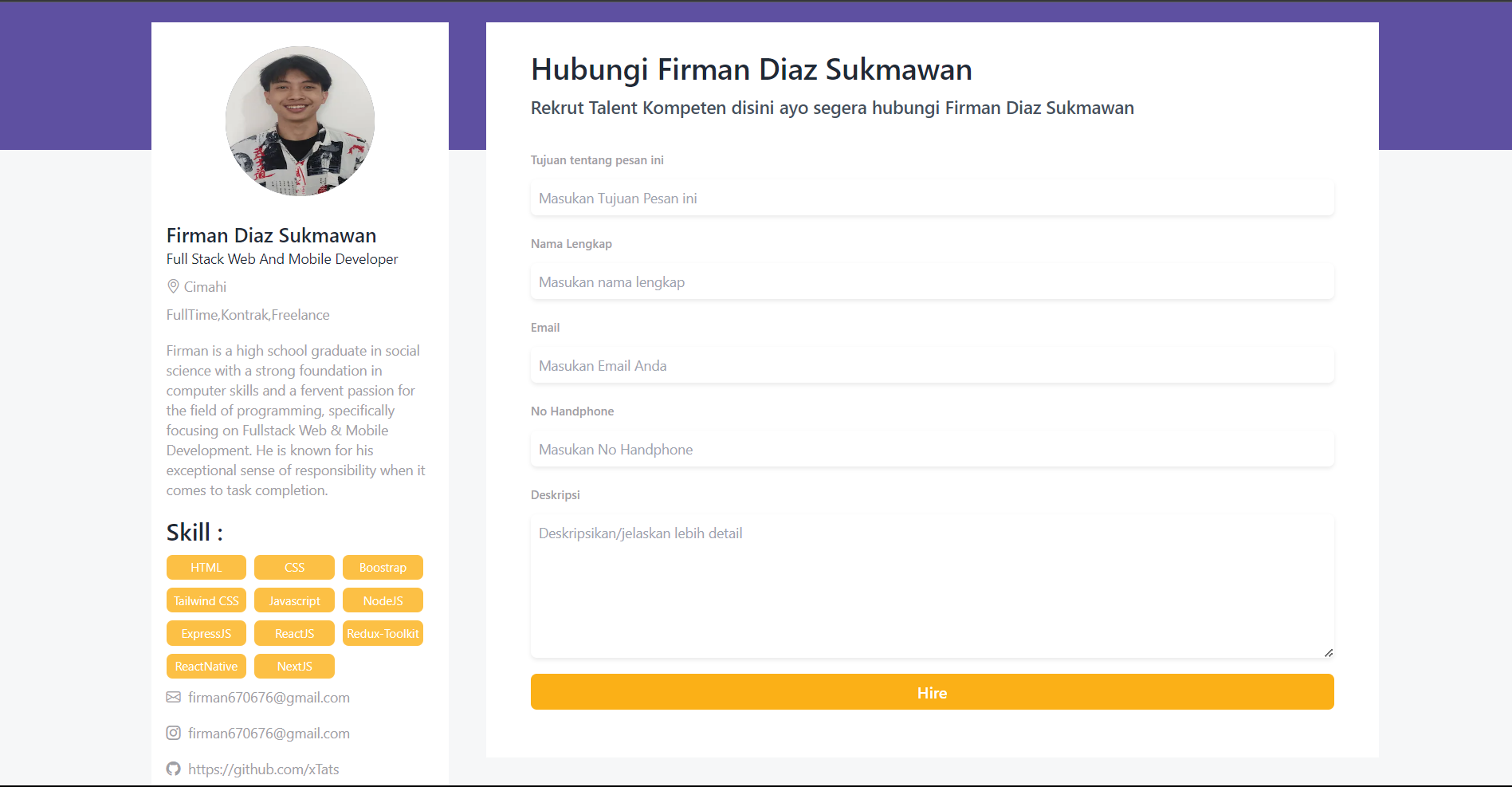1512x787 pixels.
Task: Select the CSS skill badge
Action: (294, 567)
